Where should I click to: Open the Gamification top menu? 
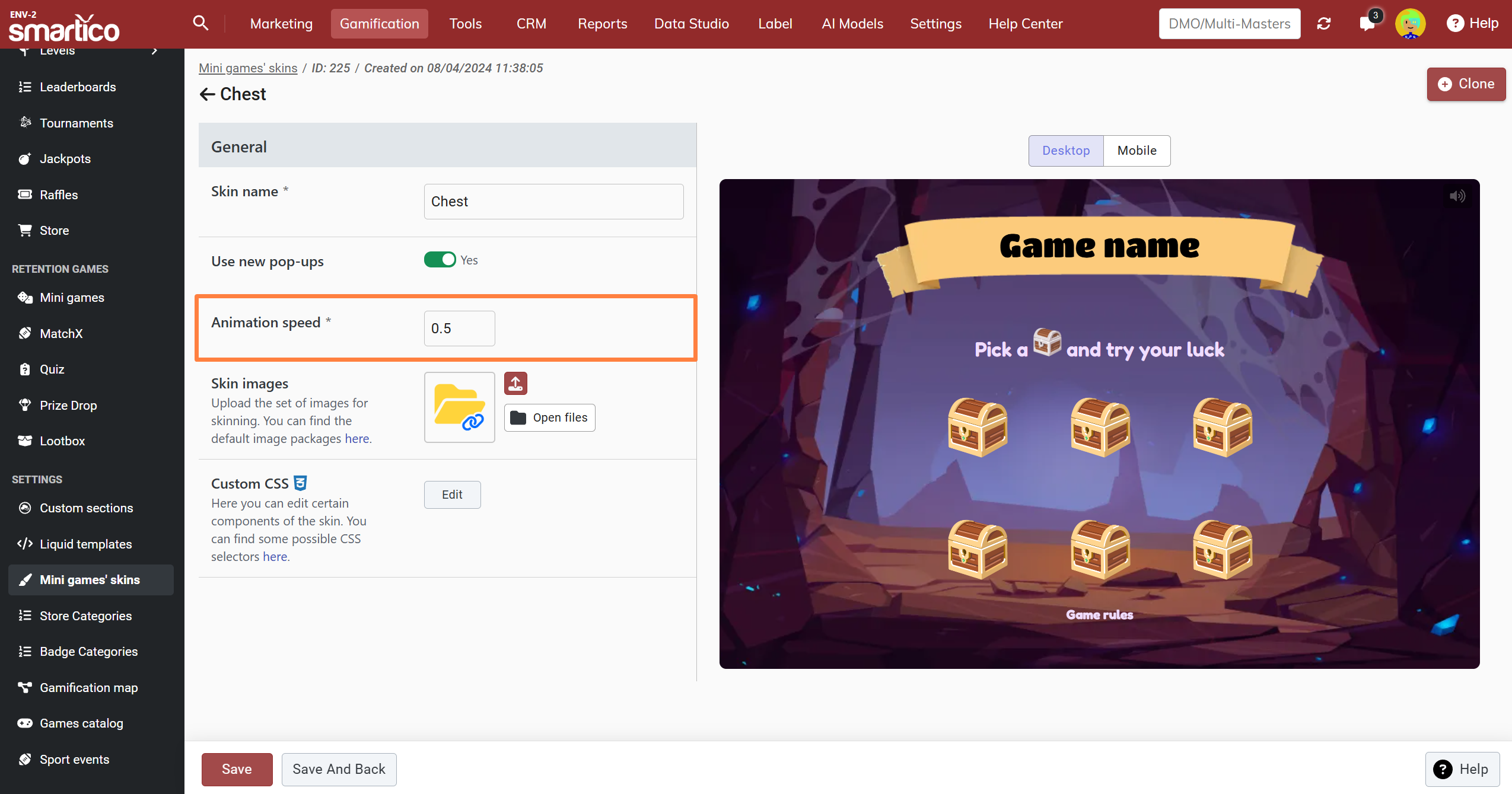point(379,24)
